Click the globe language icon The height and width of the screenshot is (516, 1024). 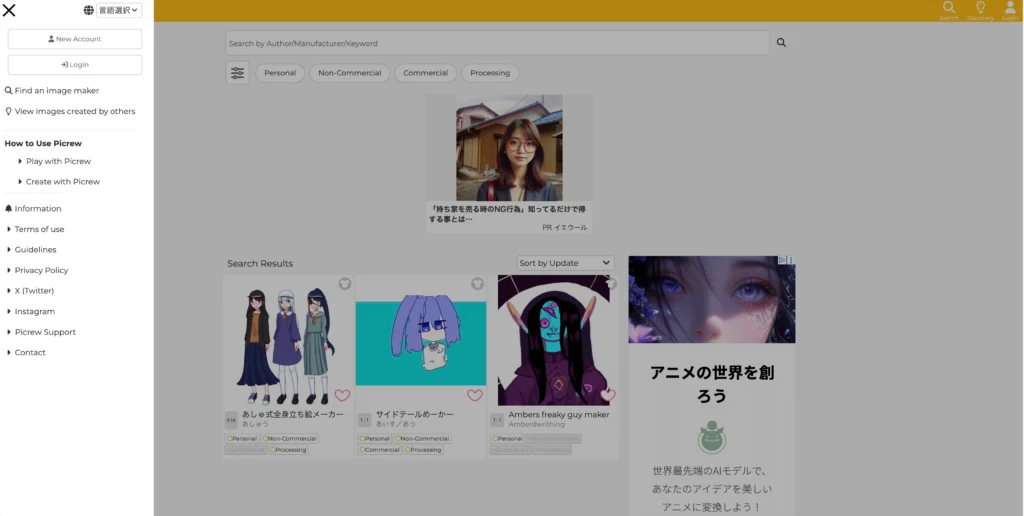[x=89, y=11]
